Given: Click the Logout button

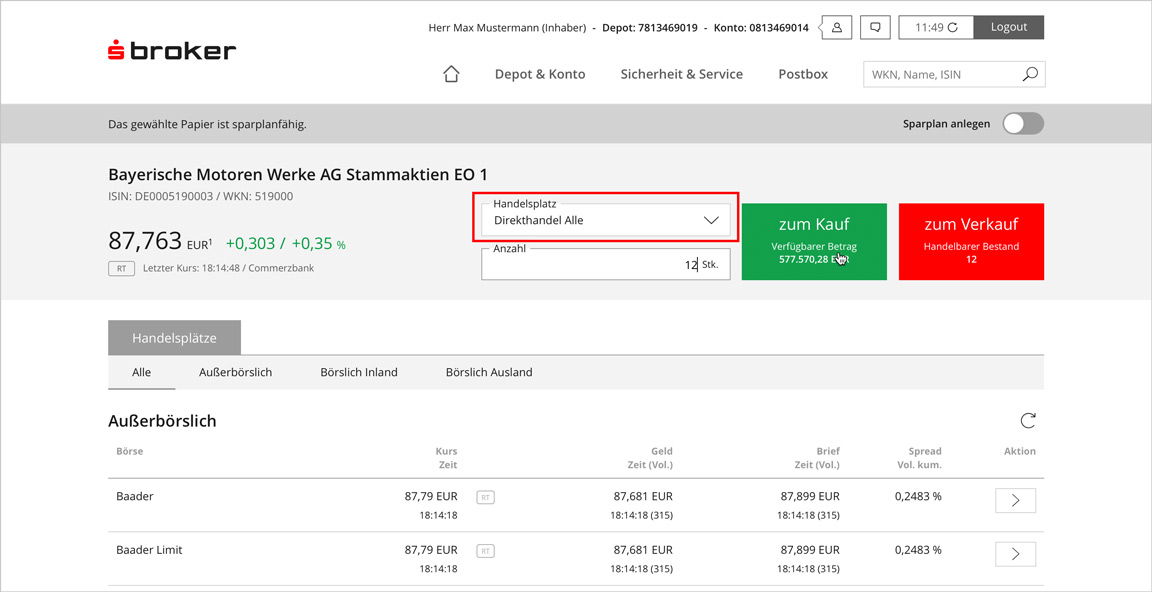Looking at the screenshot, I should 1009,27.
